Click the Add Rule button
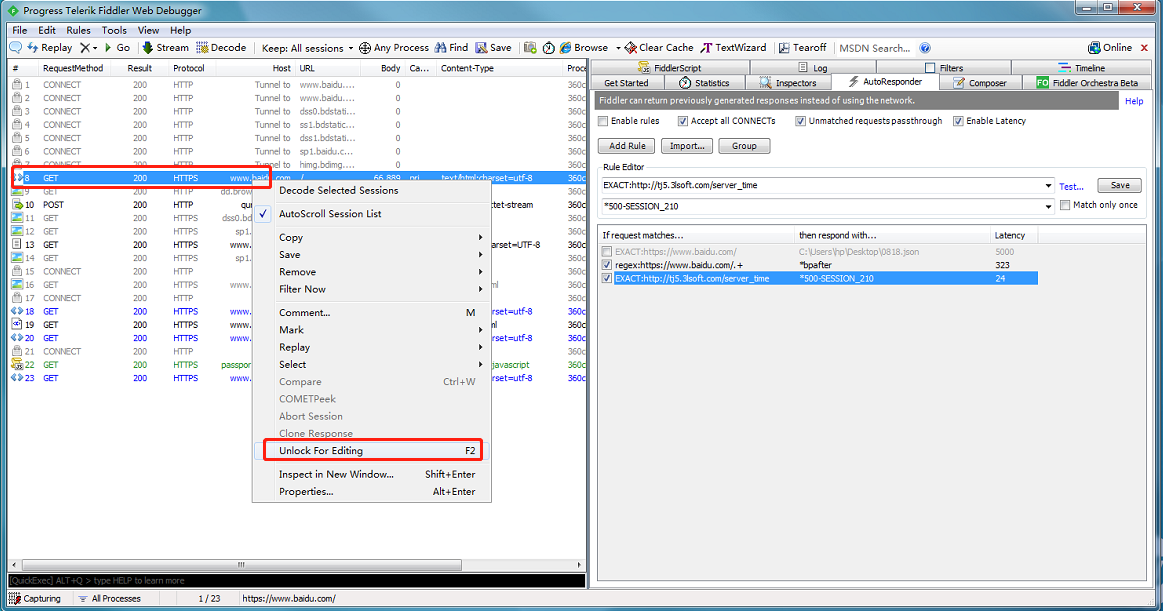The image size is (1163, 611). point(627,146)
